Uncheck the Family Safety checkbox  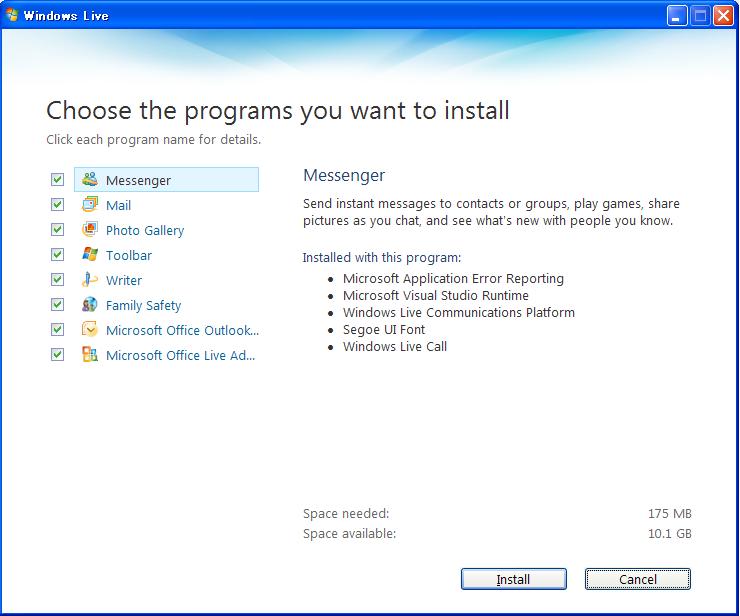pyautogui.click(x=58, y=304)
